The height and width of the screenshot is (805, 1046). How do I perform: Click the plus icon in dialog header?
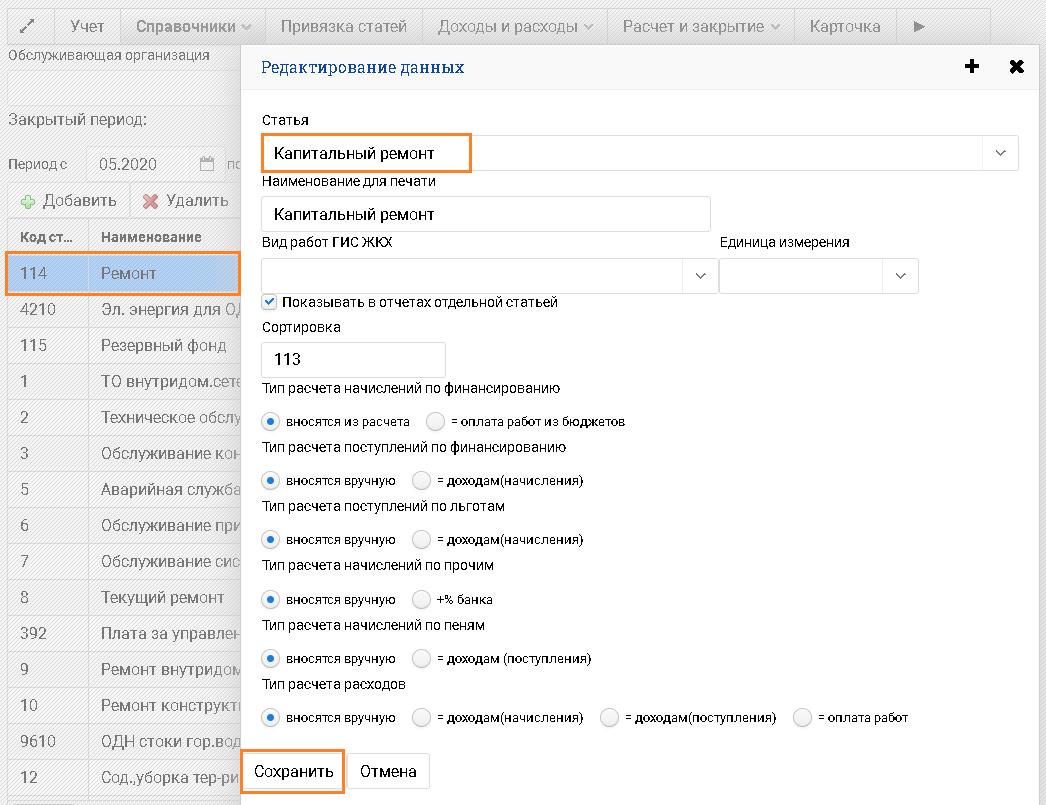(971, 67)
